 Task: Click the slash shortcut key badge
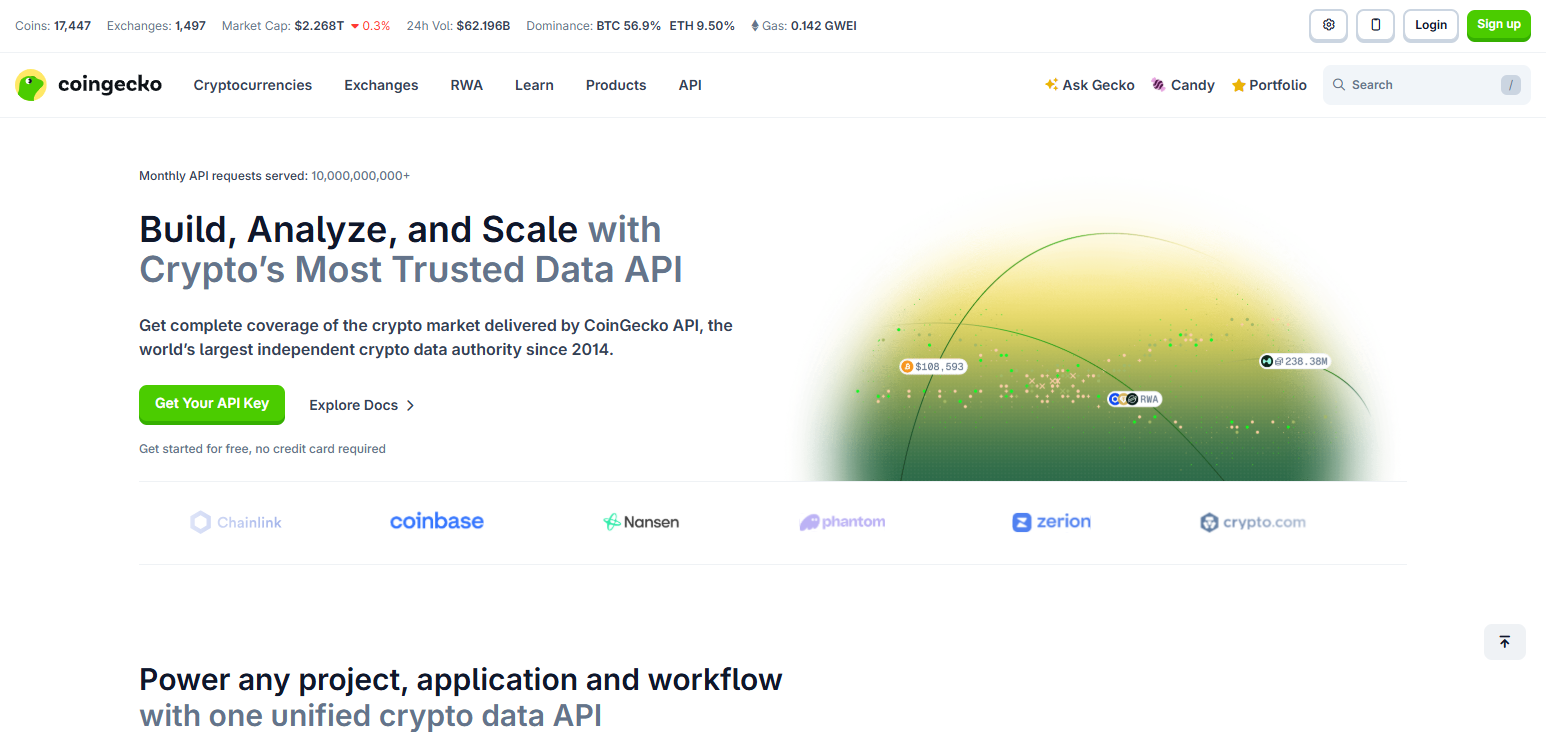coord(1511,85)
